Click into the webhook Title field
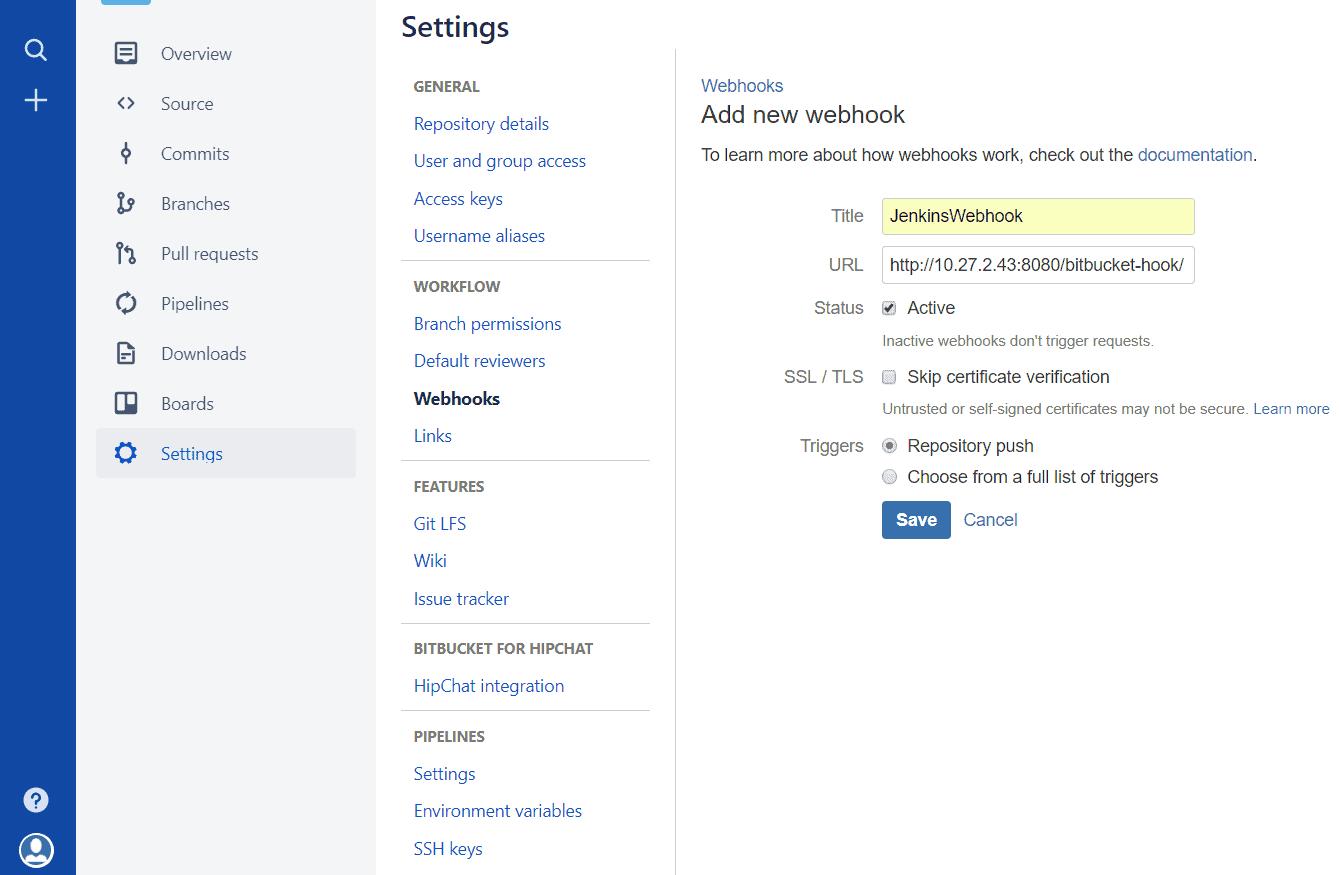Image resolution: width=1340 pixels, height=875 pixels. tap(1037, 216)
